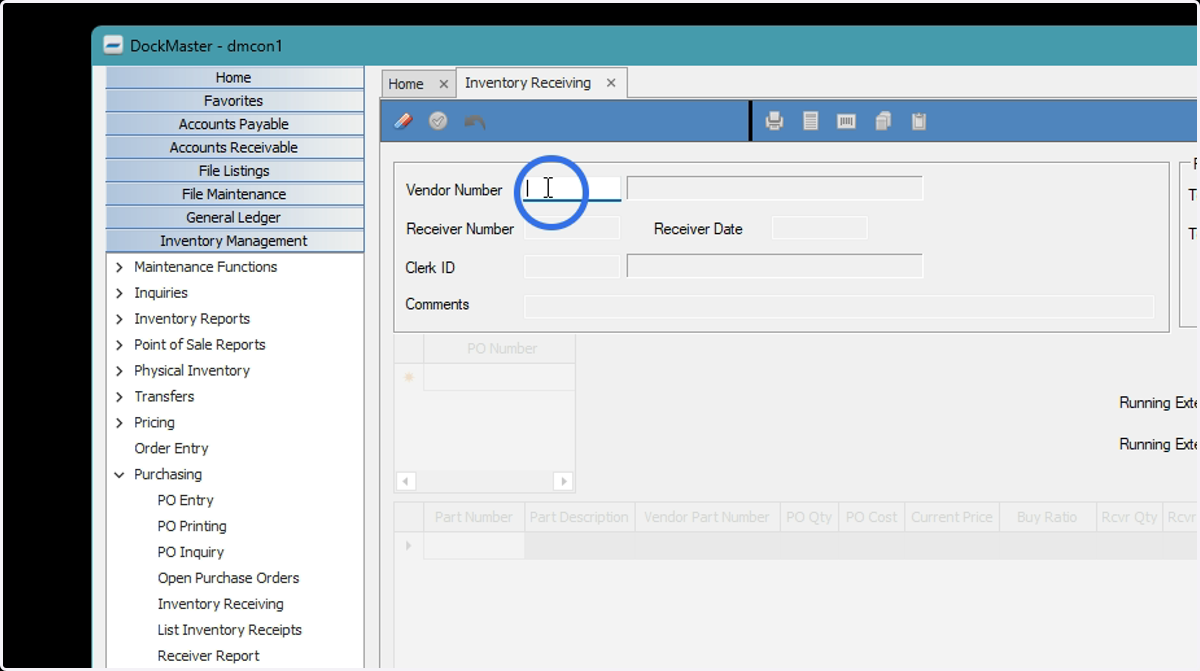1200x671 pixels.
Task: Open the Accounts Payable section
Action: tap(234, 124)
